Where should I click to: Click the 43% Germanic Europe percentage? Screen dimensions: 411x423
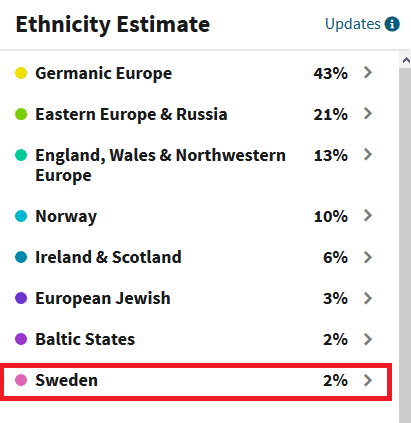[x=331, y=73]
